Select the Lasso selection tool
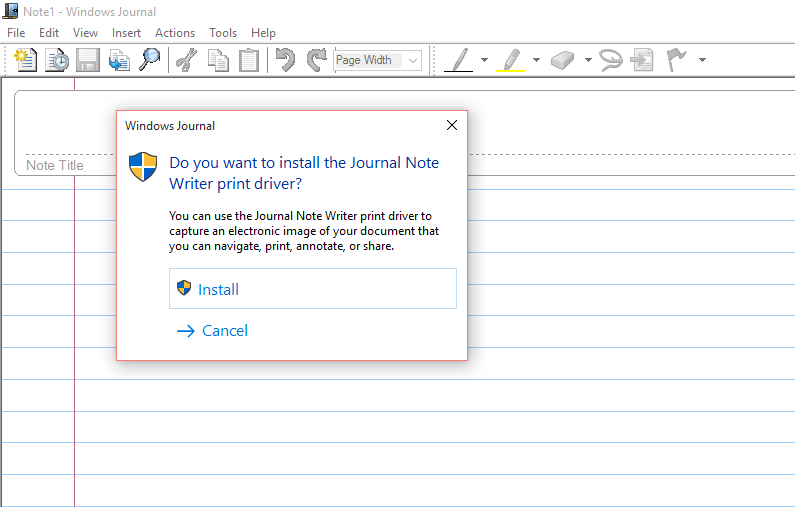795x507 pixels. (x=610, y=60)
